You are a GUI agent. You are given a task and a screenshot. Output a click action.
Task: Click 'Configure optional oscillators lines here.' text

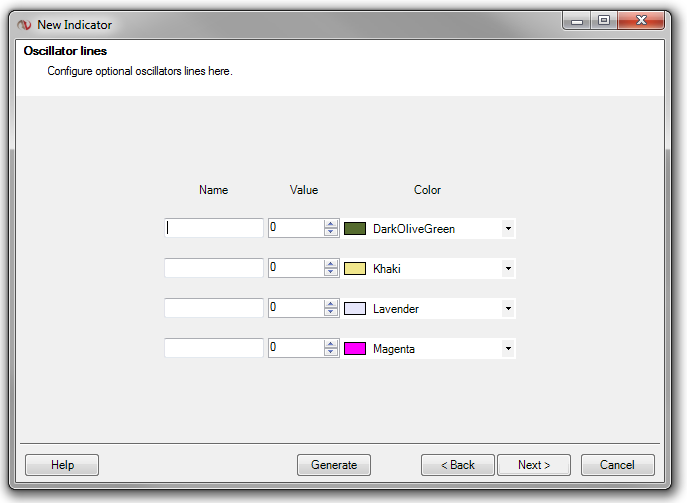click(x=140, y=71)
